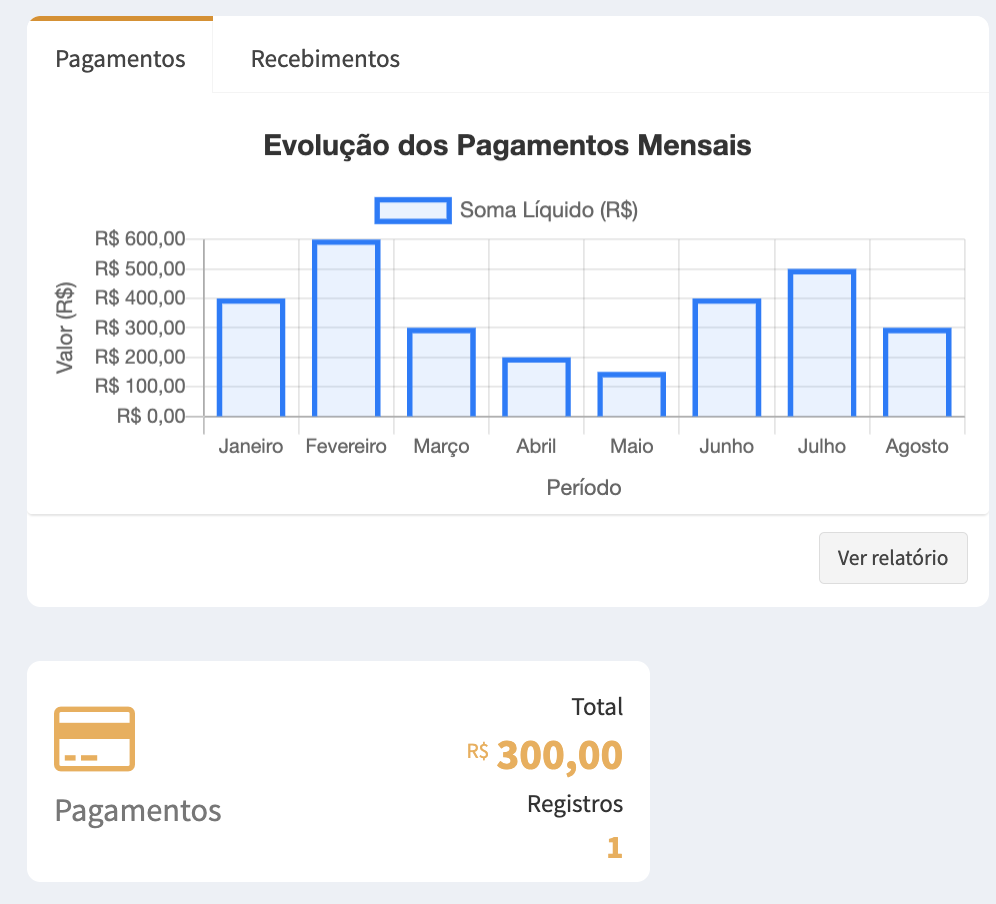Toggle the Soma Líquido legend color box
The height and width of the screenshot is (904, 996).
(x=412, y=210)
